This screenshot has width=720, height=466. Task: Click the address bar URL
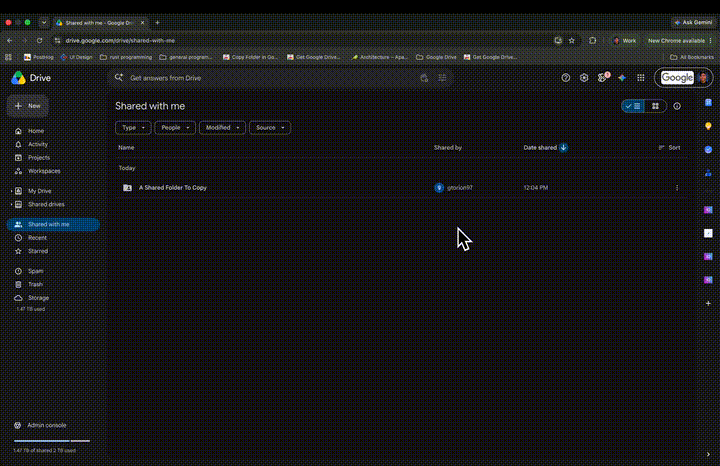click(120, 40)
